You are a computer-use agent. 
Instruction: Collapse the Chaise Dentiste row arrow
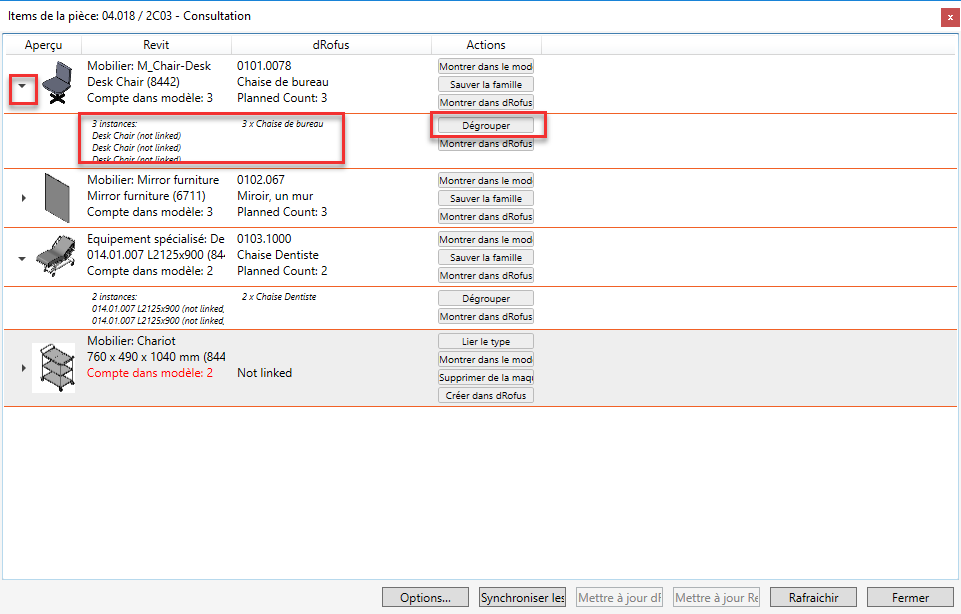click(x=23, y=257)
